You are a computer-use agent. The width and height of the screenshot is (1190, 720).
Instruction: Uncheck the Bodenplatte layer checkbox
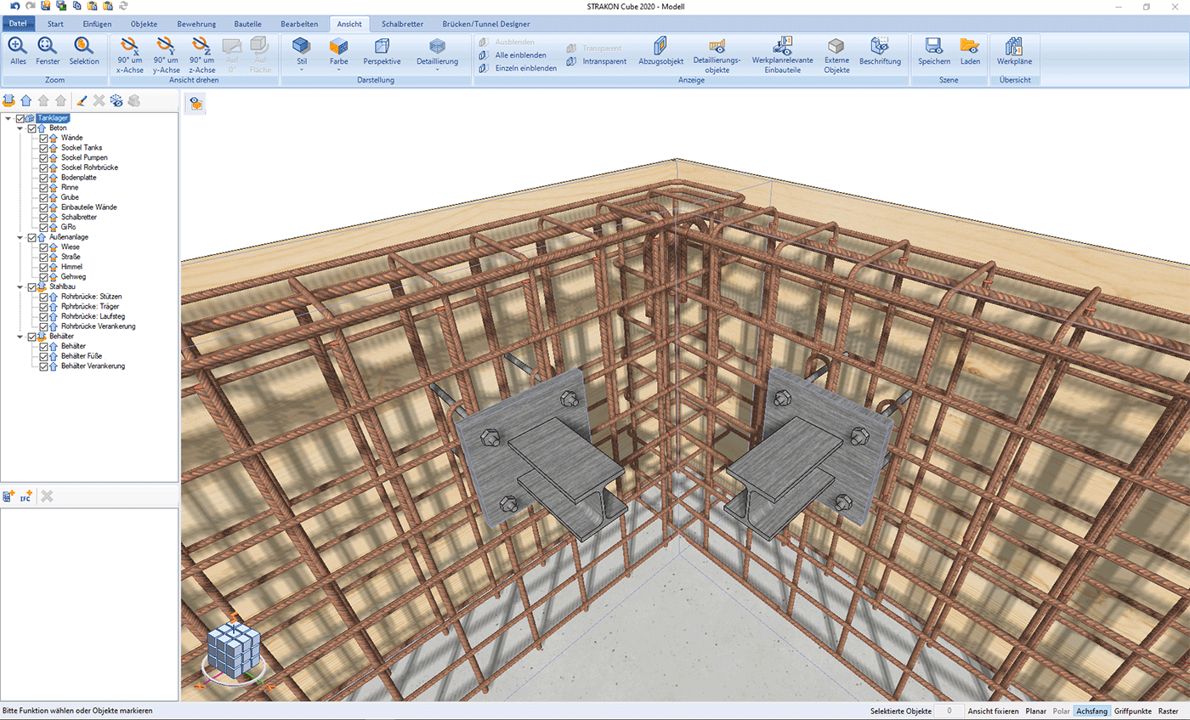click(44, 177)
